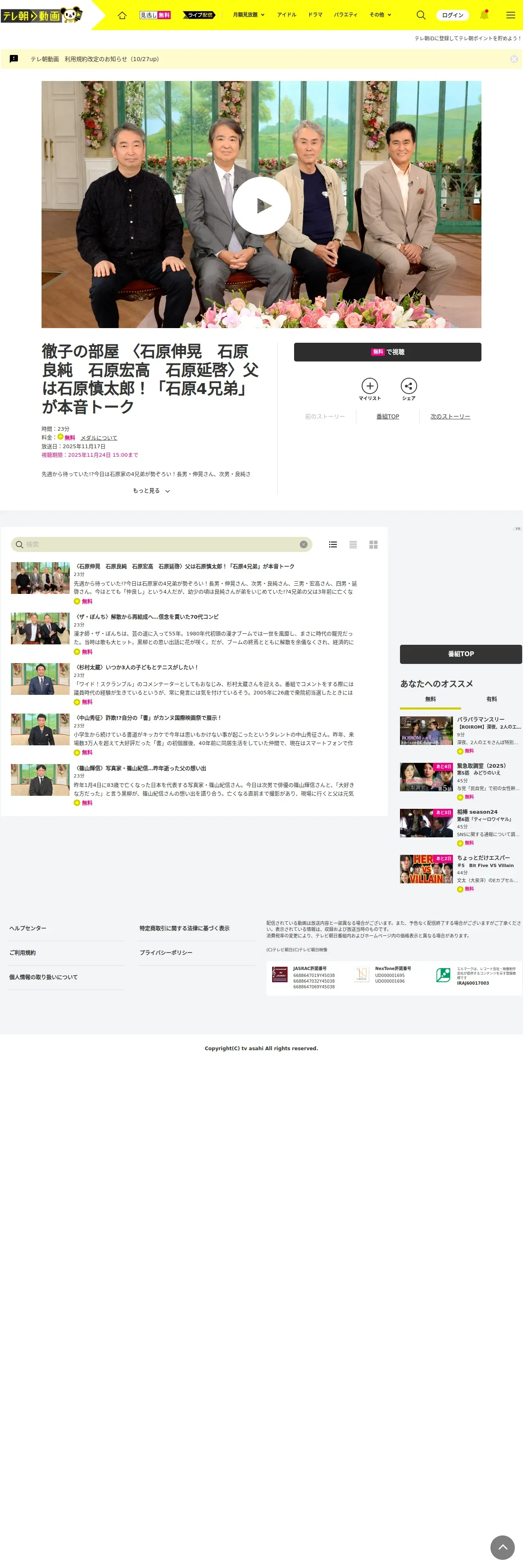
Task: Open the 見逃し無料 catch-up section
Action: pos(155,15)
